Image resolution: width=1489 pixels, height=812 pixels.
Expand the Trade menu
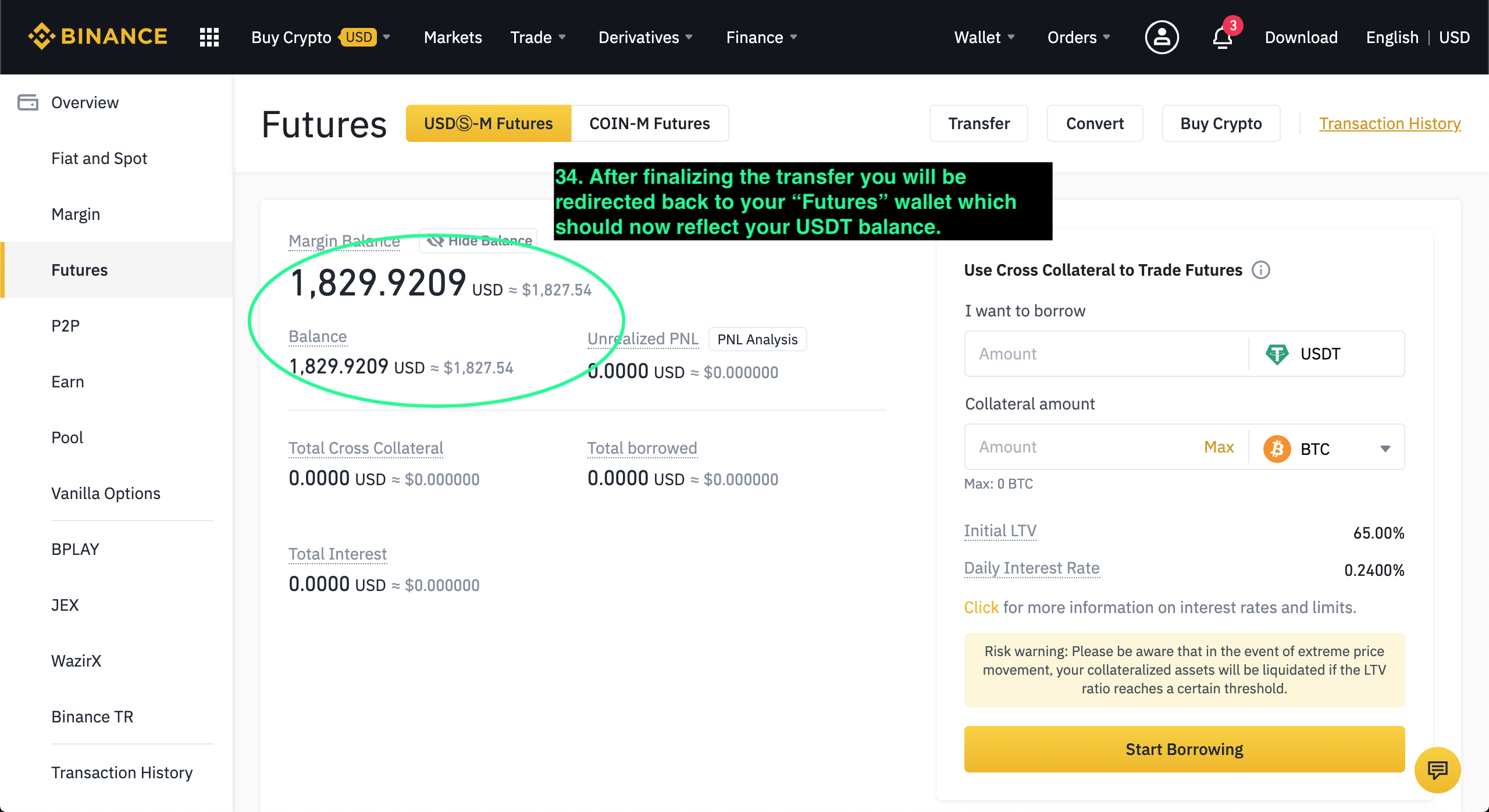538,37
